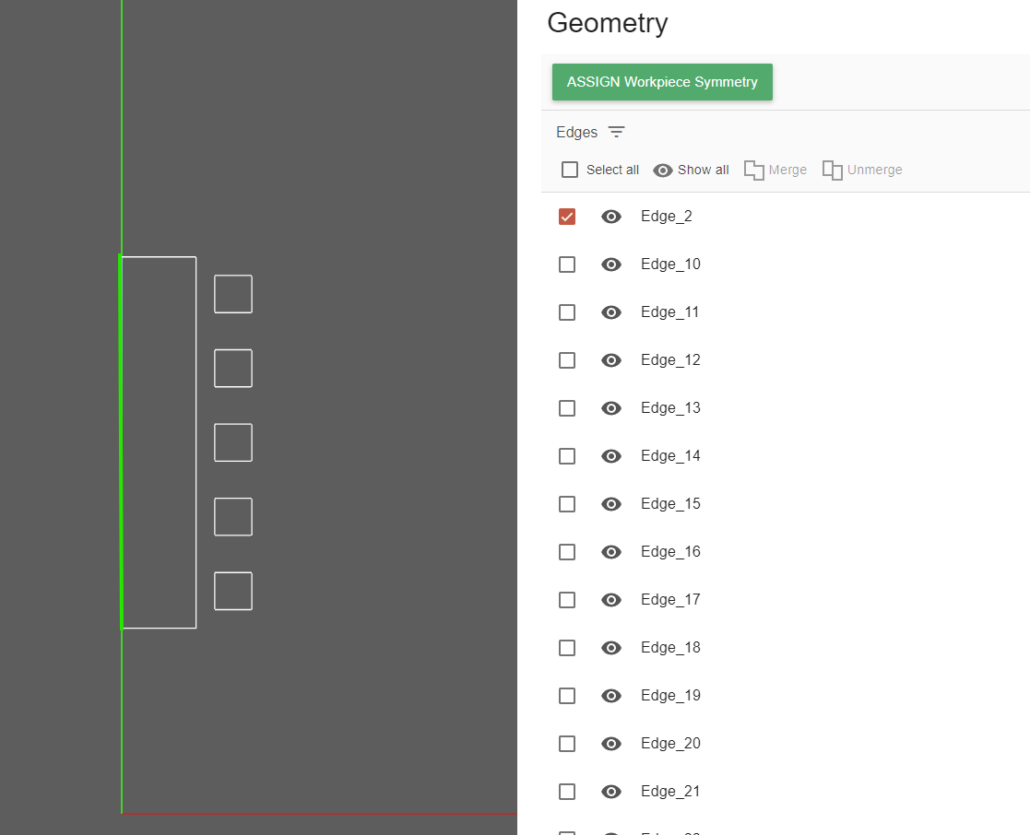Click the Unmerge edges icon
The width and height of the screenshot is (1030, 835).
pyautogui.click(x=832, y=170)
